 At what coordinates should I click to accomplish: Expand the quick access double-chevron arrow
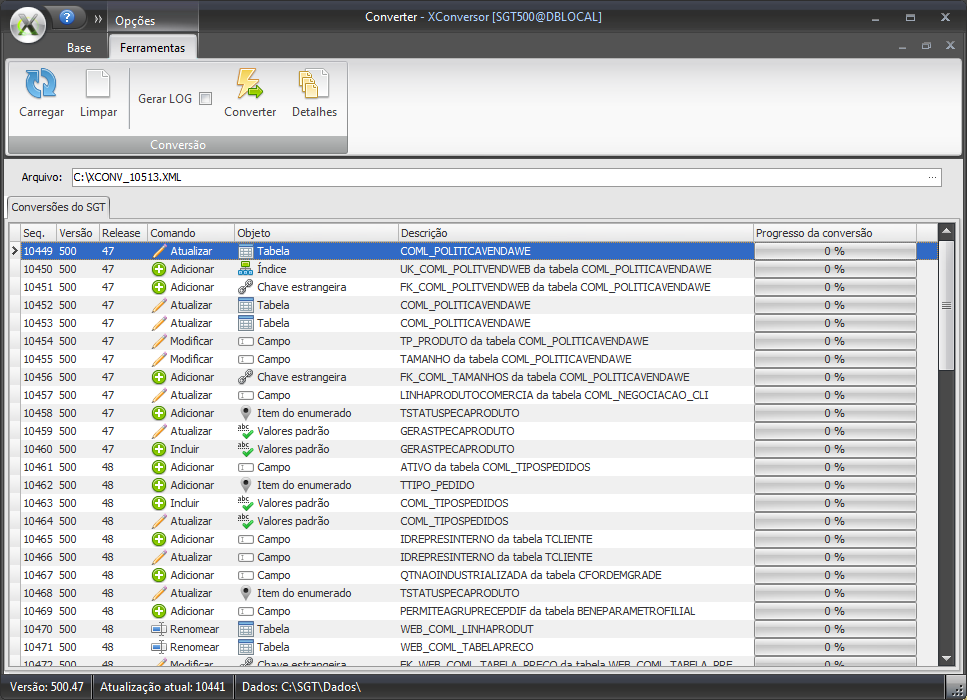click(98, 19)
